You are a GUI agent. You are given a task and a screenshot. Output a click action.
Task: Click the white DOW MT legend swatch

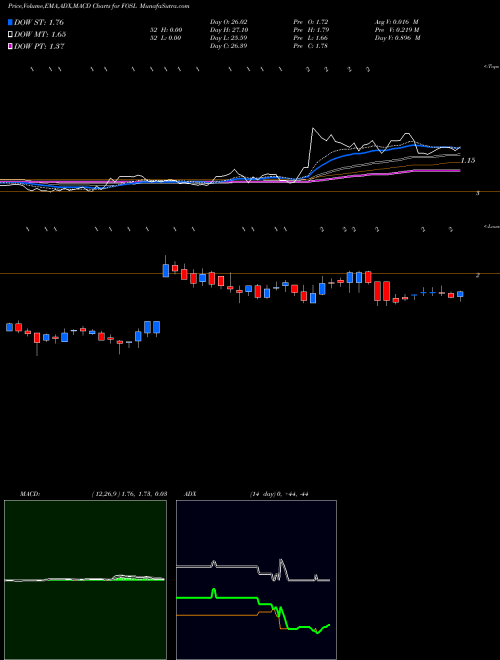tap(11, 34)
